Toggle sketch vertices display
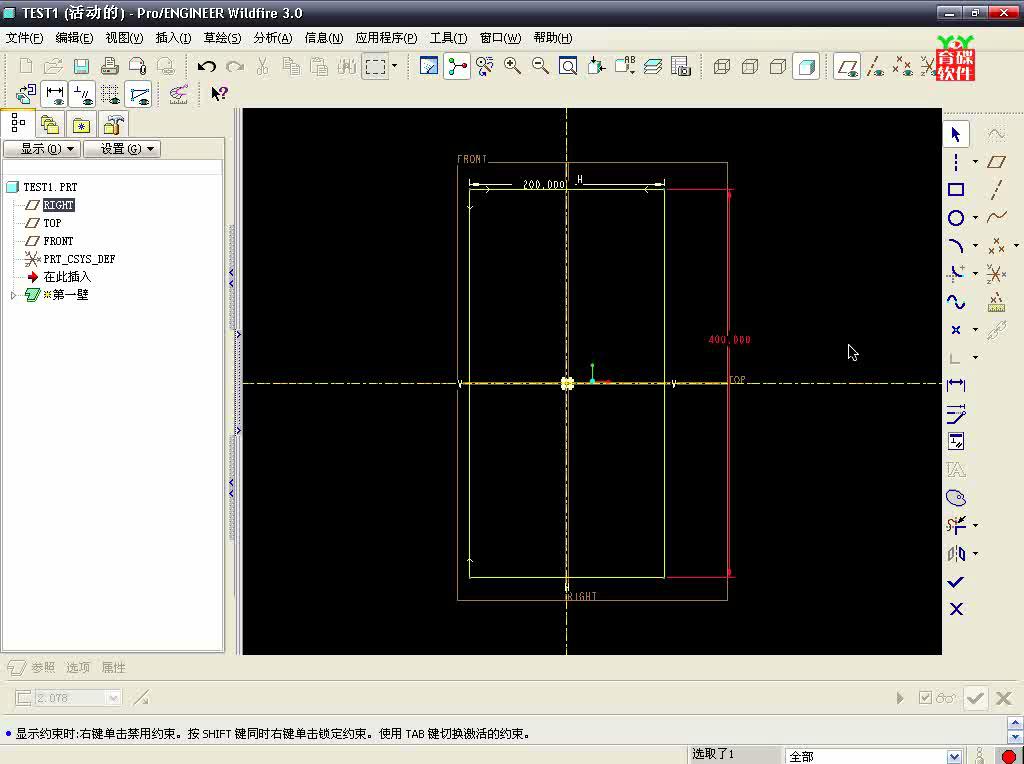The width and height of the screenshot is (1024, 764). coord(139,94)
